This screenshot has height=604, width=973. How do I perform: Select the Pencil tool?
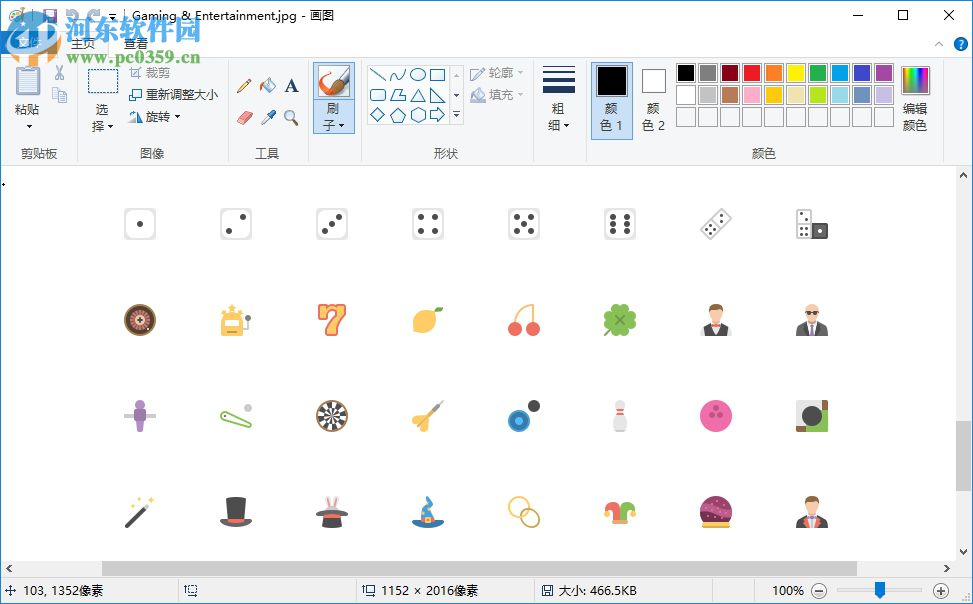point(244,84)
